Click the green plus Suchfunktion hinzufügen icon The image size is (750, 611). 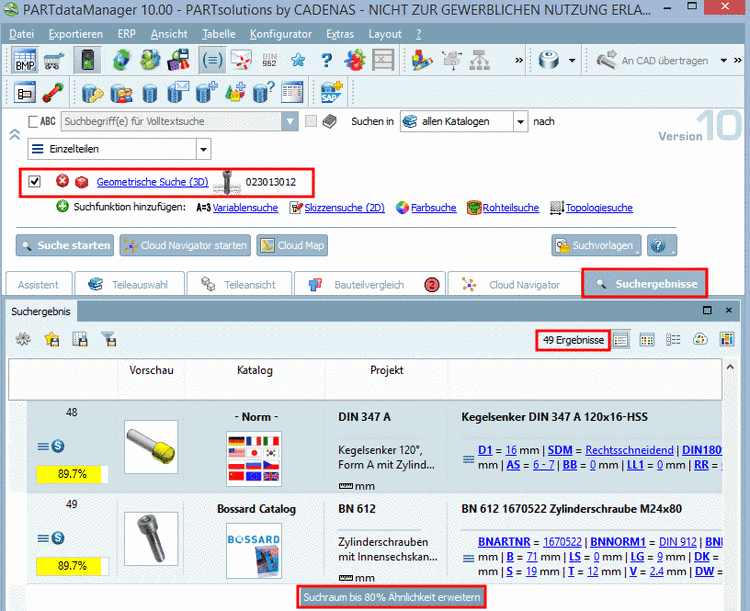click(62, 207)
